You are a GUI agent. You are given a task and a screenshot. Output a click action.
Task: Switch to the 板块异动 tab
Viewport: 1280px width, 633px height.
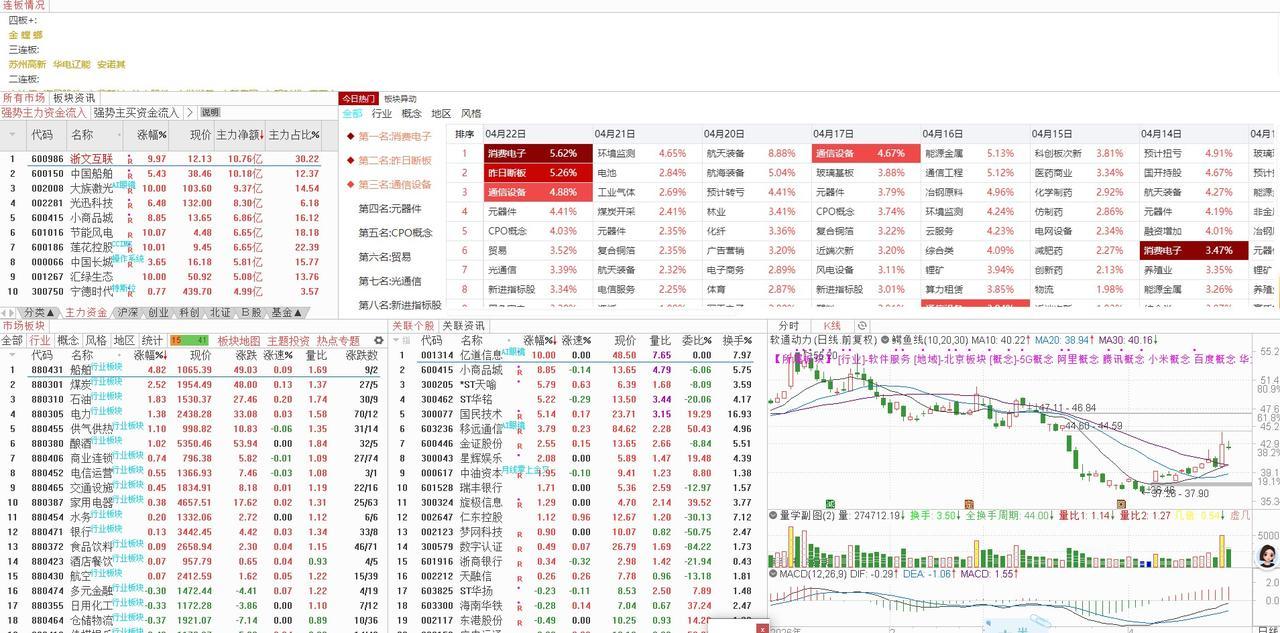[400, 99]
